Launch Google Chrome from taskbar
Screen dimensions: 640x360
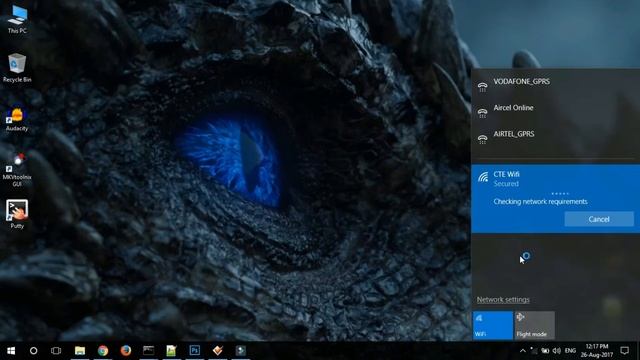click(x=103, y=351)
